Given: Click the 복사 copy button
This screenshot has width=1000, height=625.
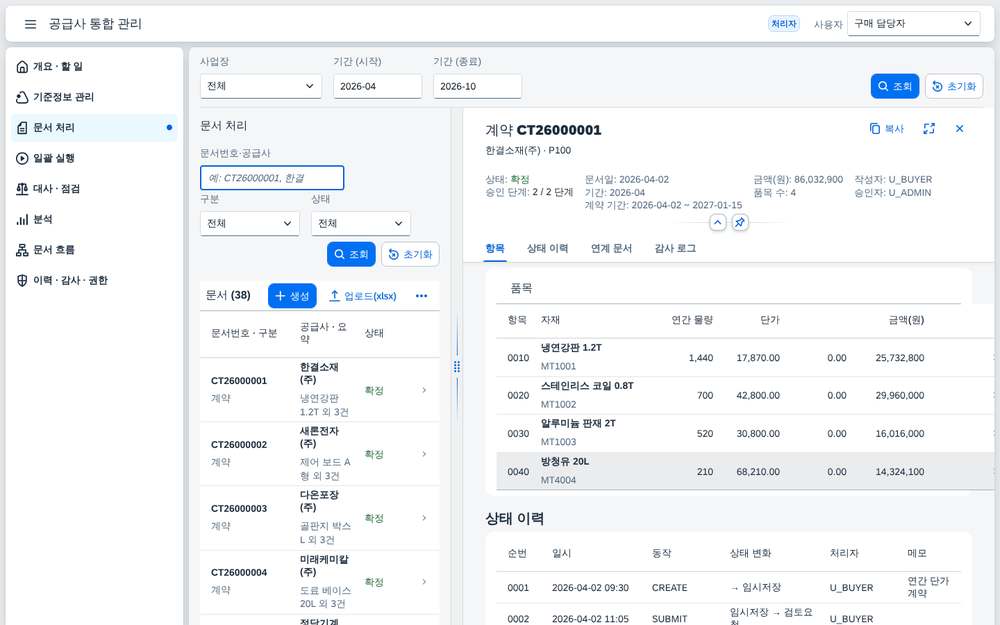Looking at the screenshot, I should coord(886,129).
